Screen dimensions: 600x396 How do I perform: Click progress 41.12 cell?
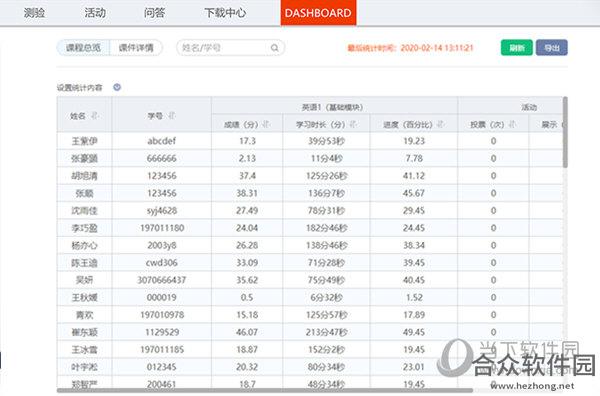pos(414,176)
